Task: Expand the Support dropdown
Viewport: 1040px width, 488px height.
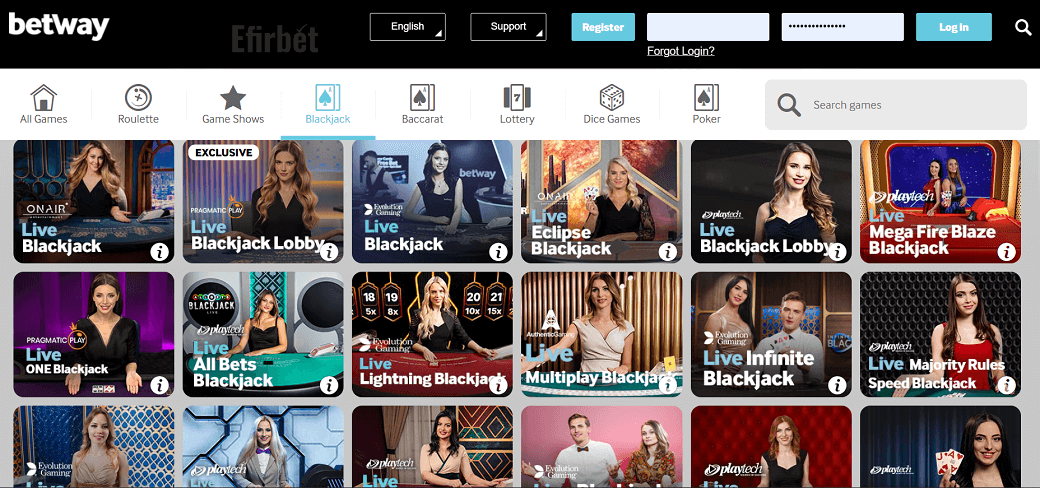Action: point(509,27)
